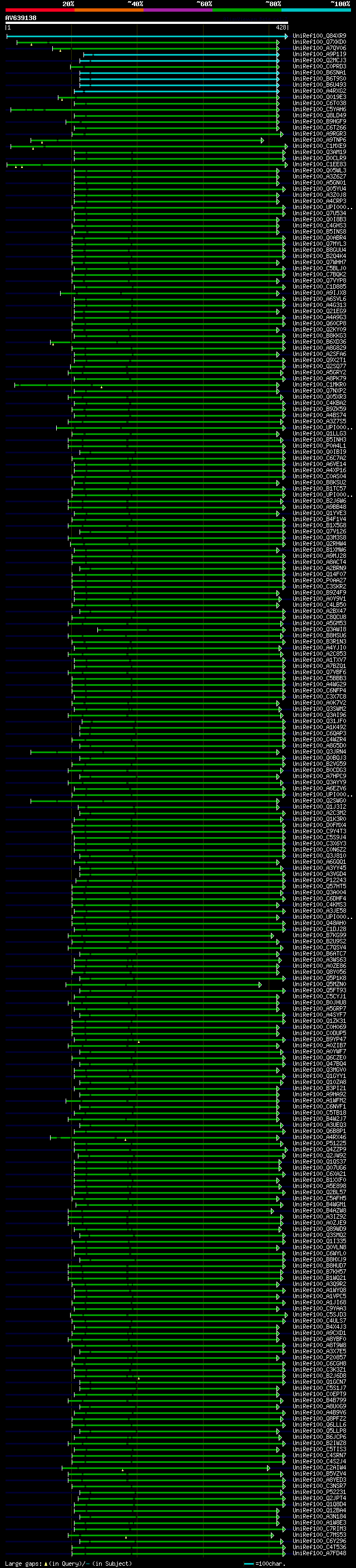Select hit UniRef100_C4GHS3
Viewport: 356px width, 1568px height.
click(319, 226)
